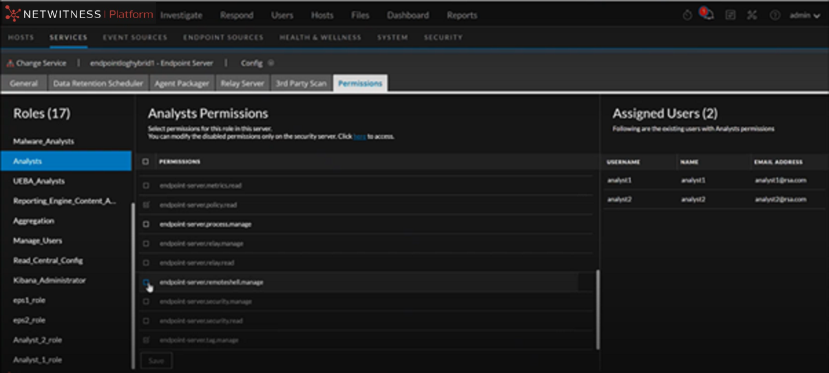829x373 pixels.
Task: Select Read_Central_Config role
Action: point(48,260)
